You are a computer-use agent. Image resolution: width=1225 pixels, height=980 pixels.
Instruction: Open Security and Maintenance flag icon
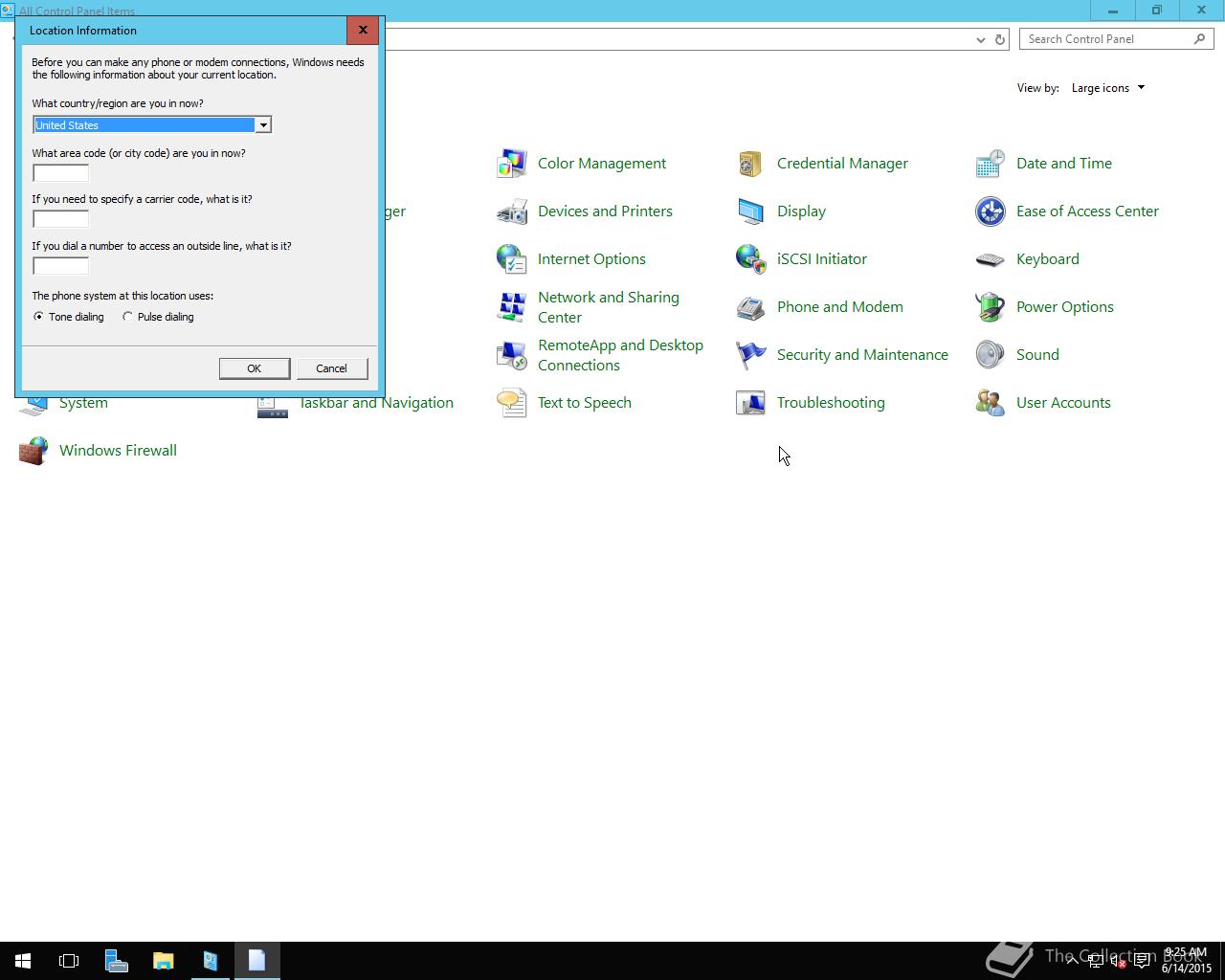(751, 355)
